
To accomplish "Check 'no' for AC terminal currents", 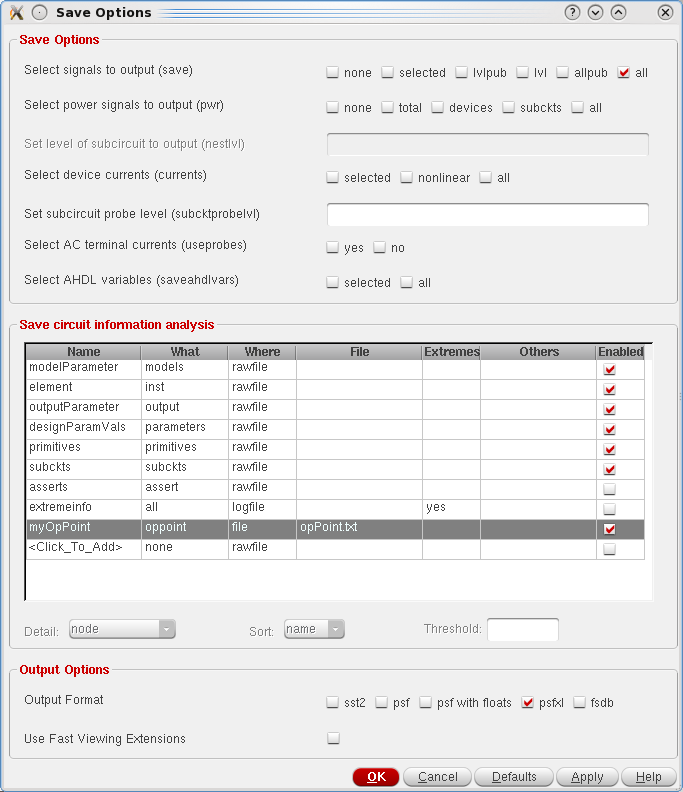I will click(379, 247).
